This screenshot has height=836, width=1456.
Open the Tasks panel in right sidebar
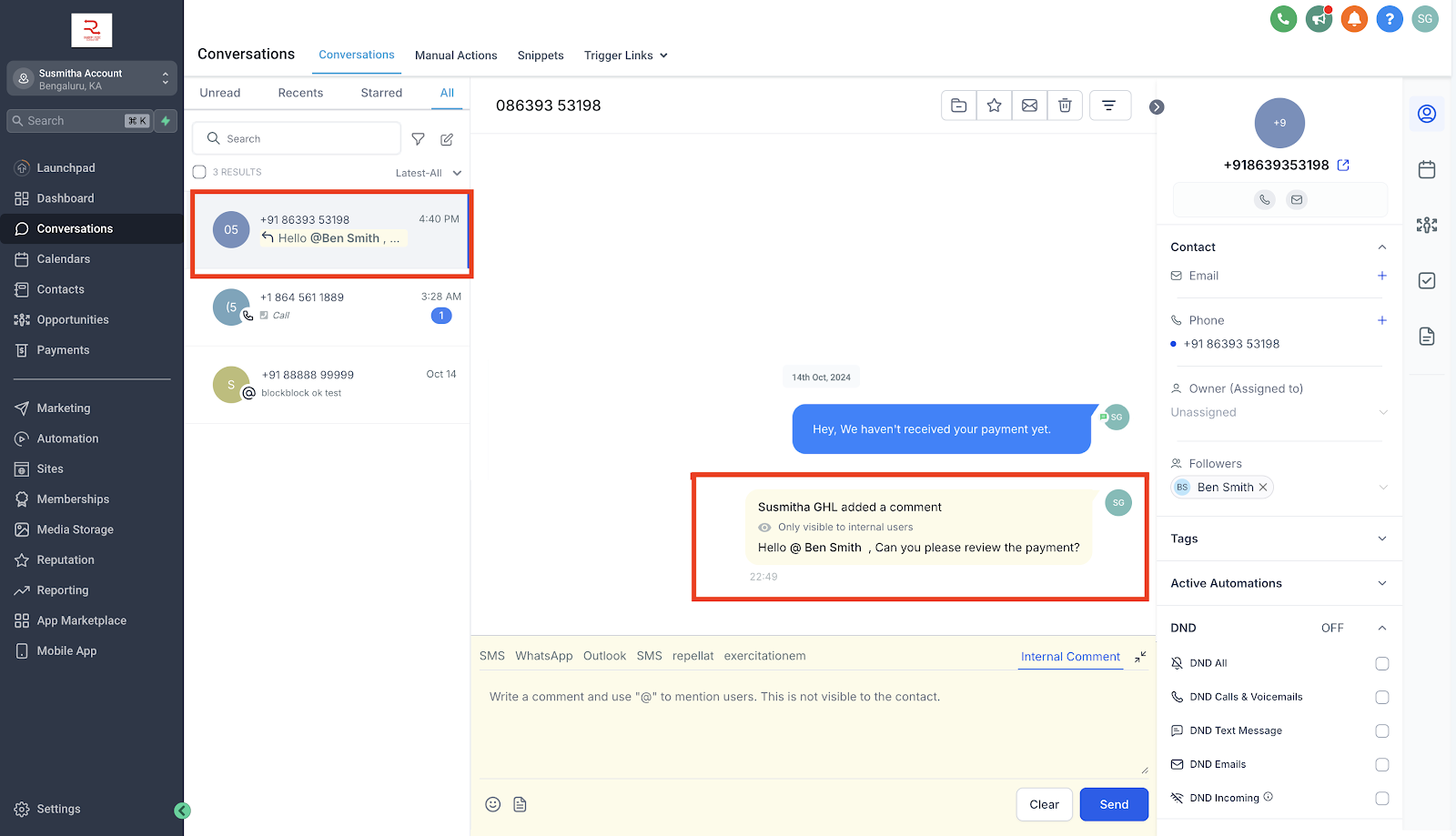coord(1427,280)
